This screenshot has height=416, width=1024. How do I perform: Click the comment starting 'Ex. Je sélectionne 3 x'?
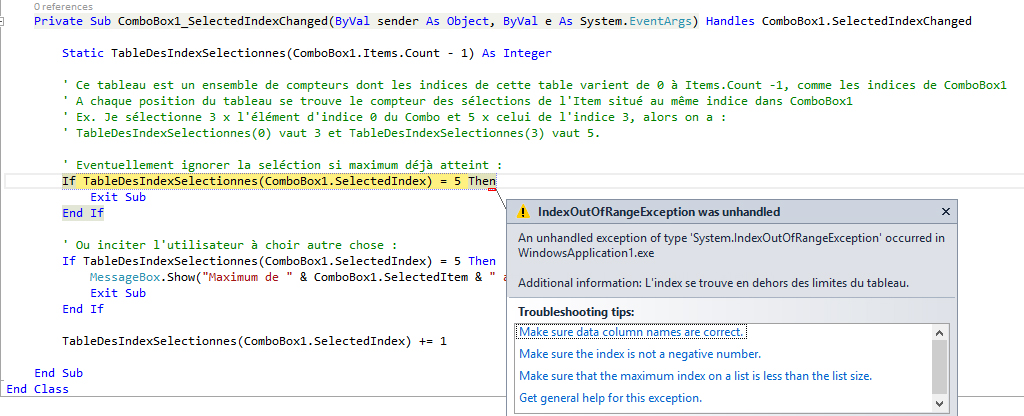pyautogui.click(x=394, y=118)
